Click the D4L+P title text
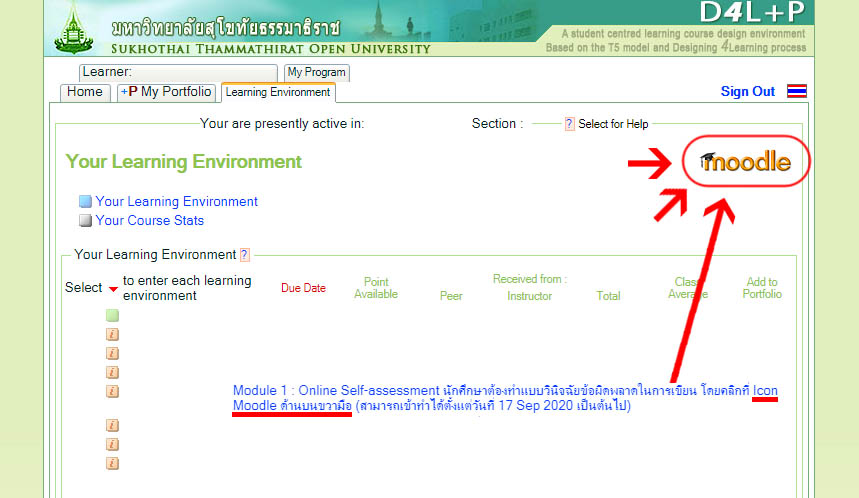This screenshot has width=859, height=498. 752,12
